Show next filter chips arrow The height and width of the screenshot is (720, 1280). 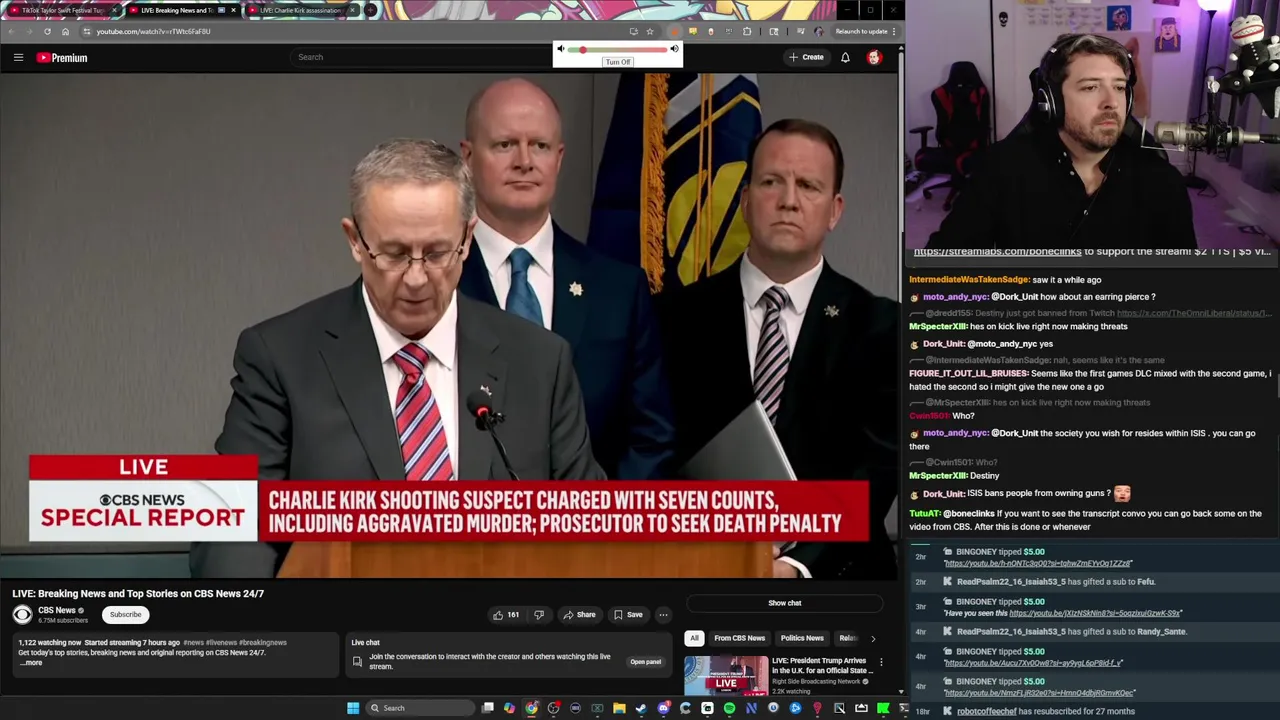coord(873,638)
